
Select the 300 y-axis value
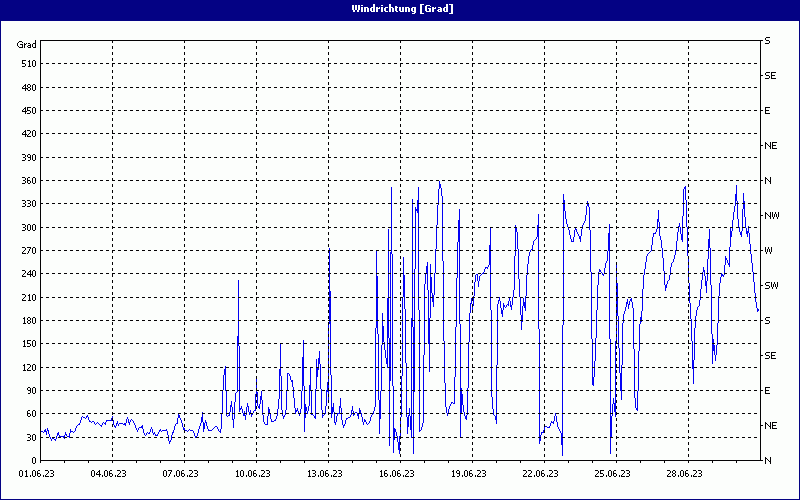coord(29,228)
